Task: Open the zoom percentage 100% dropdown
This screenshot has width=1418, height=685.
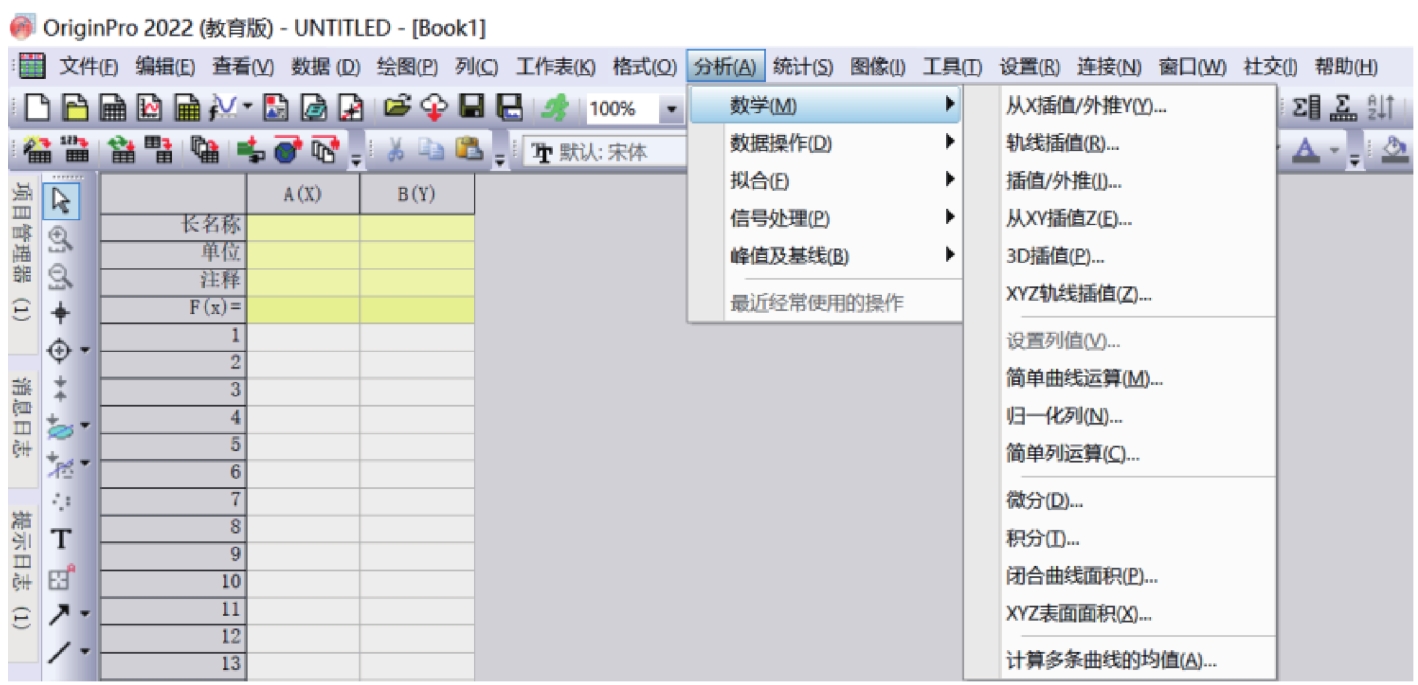Action: [x=671, y=108]
